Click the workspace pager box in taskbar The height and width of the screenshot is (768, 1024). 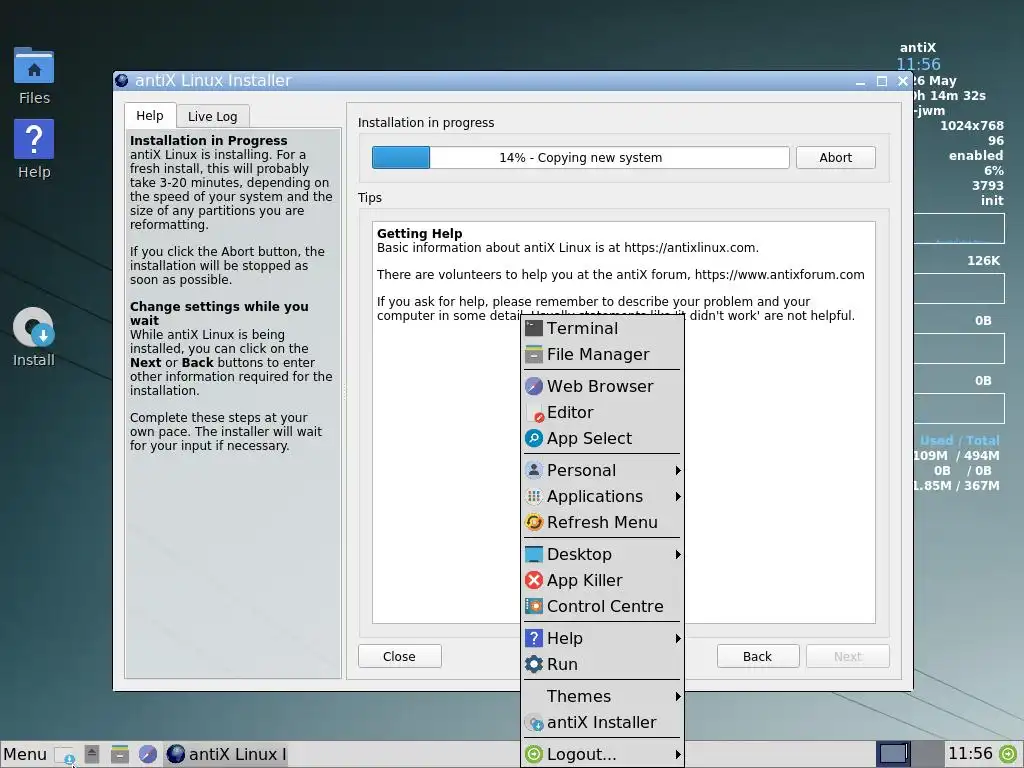tap(893, 754)
